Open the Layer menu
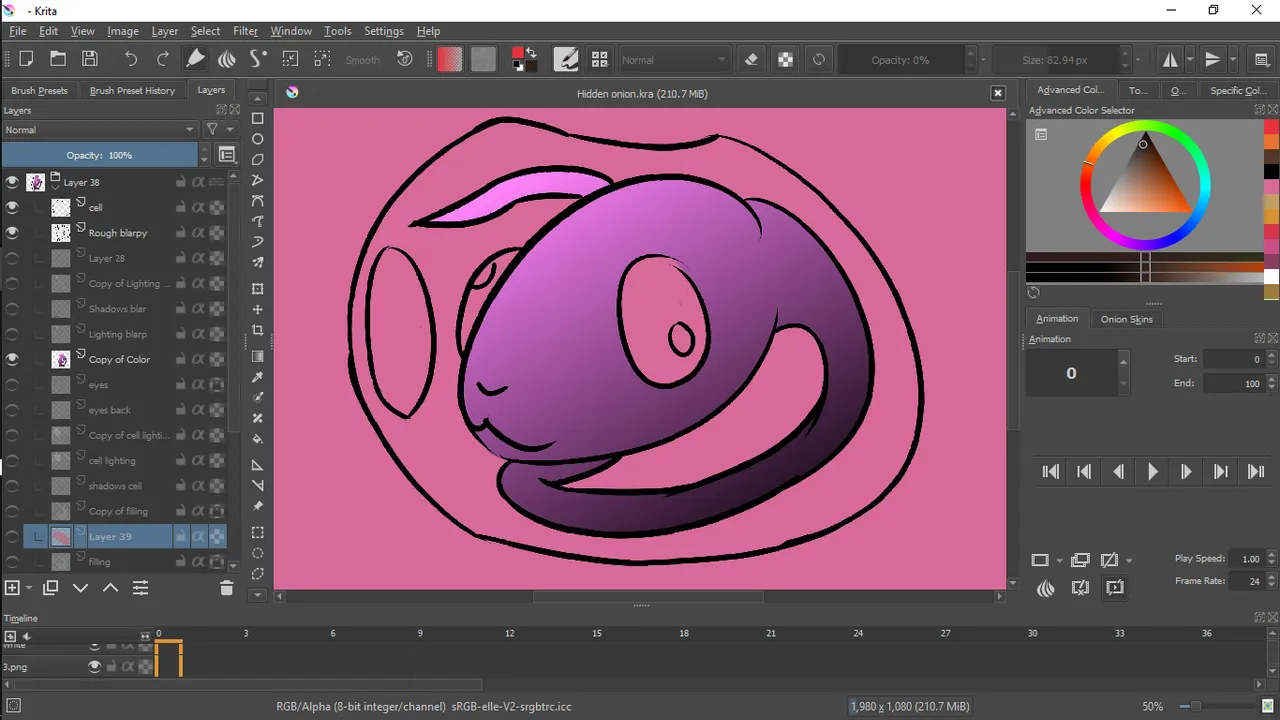This screenshot has width=1280, height=720. [x=164, y=31]
